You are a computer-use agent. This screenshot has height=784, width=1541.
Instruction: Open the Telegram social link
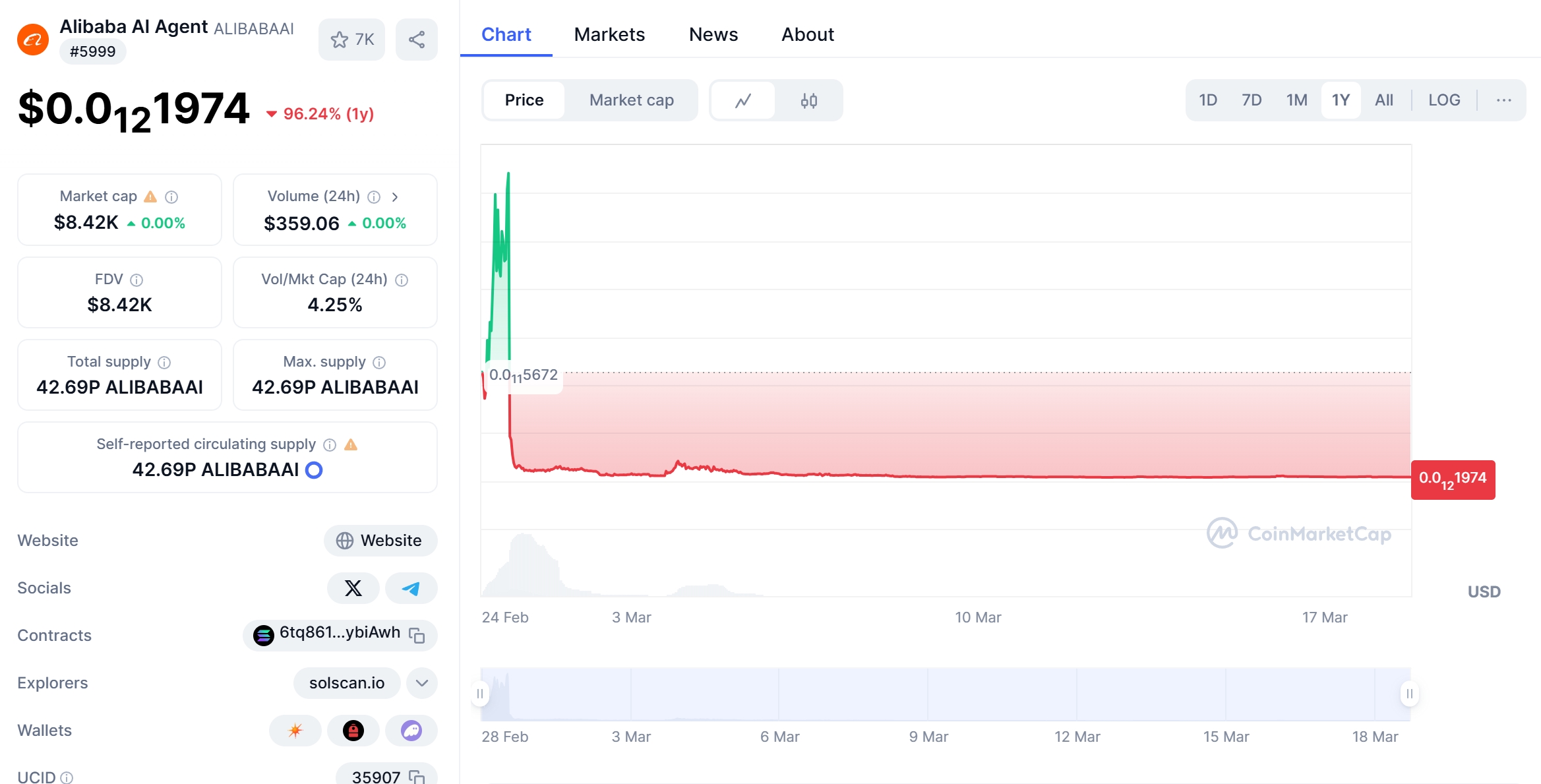(x=411, y=588)
